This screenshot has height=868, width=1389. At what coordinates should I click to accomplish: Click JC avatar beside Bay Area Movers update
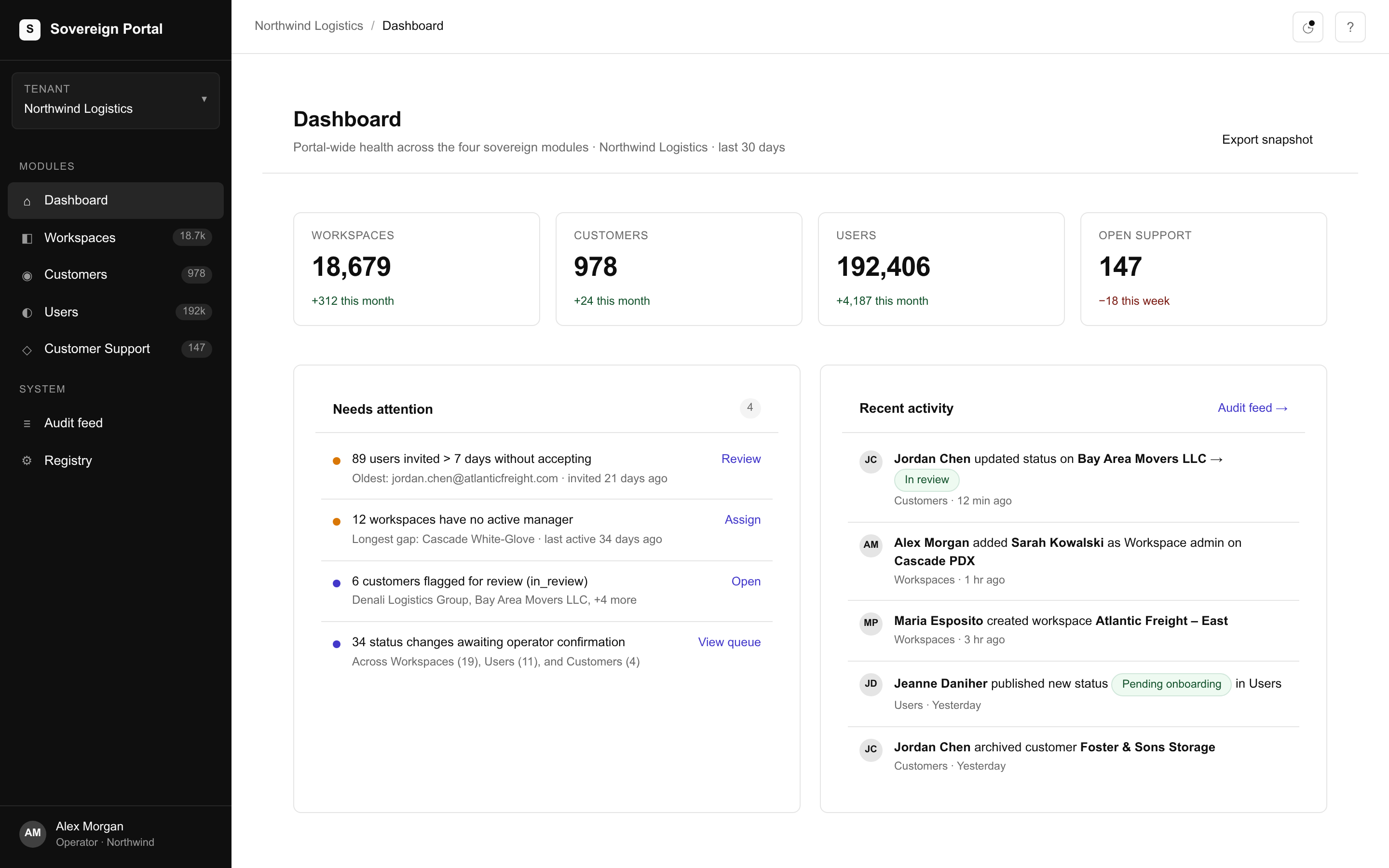point(871,461)
